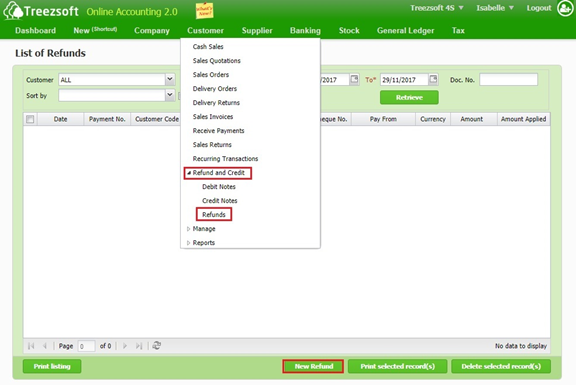The width and height of the screenshot is (576, 385).
Task: Select Cash Sales from Customer menu
Action: (208, 47)
